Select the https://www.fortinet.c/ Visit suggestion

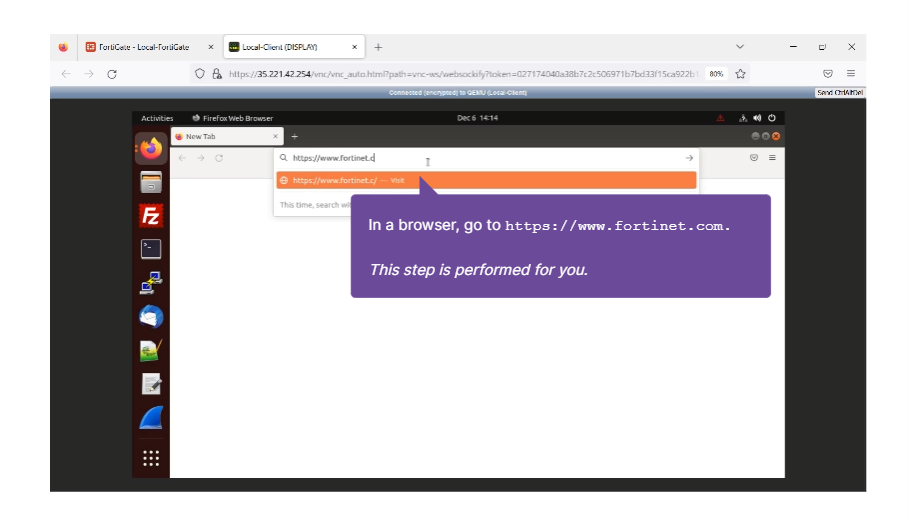tap(486, 181)
